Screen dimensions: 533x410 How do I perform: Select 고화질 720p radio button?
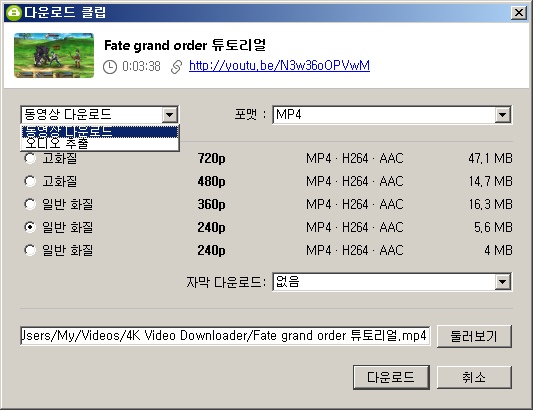[30, 158]
